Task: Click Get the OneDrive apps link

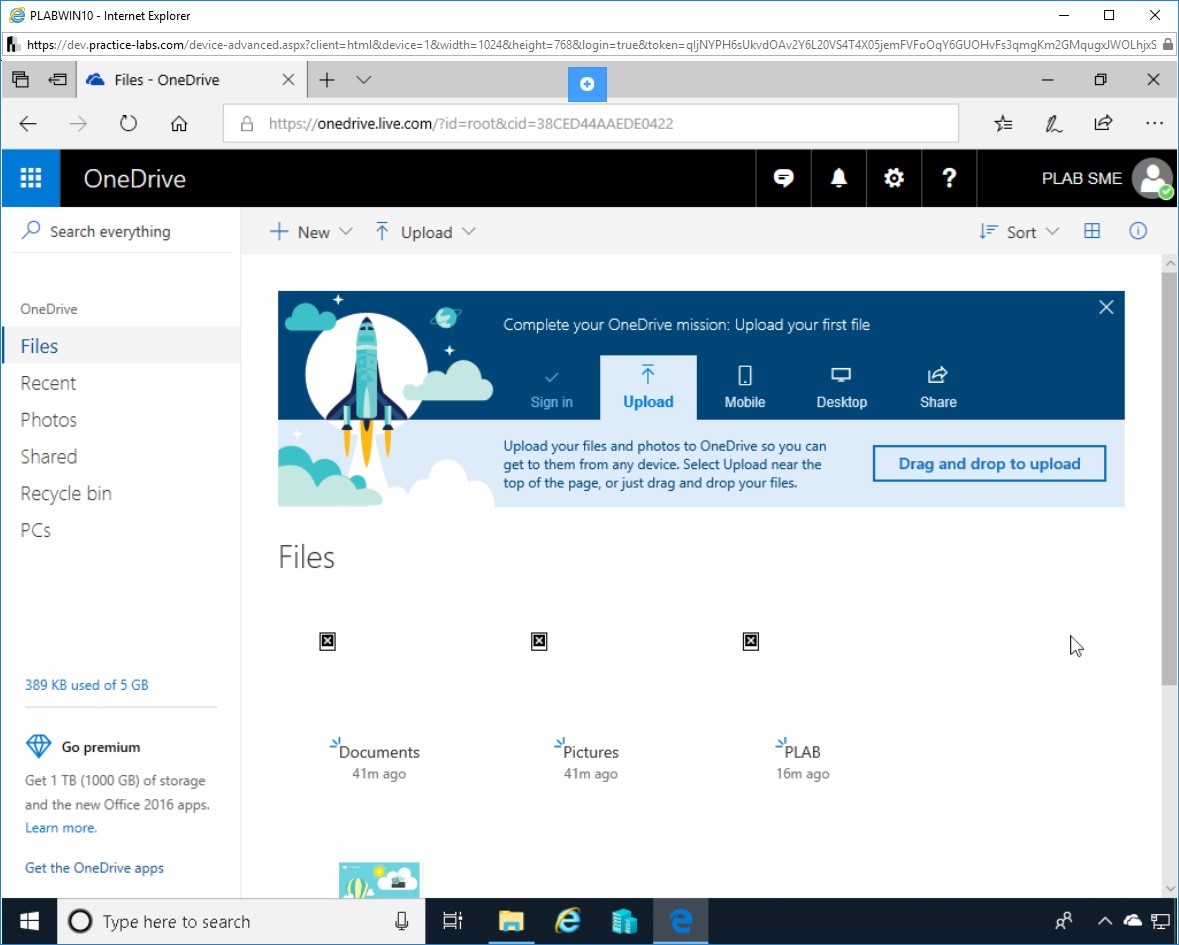Action: click(x=94, y=868)
